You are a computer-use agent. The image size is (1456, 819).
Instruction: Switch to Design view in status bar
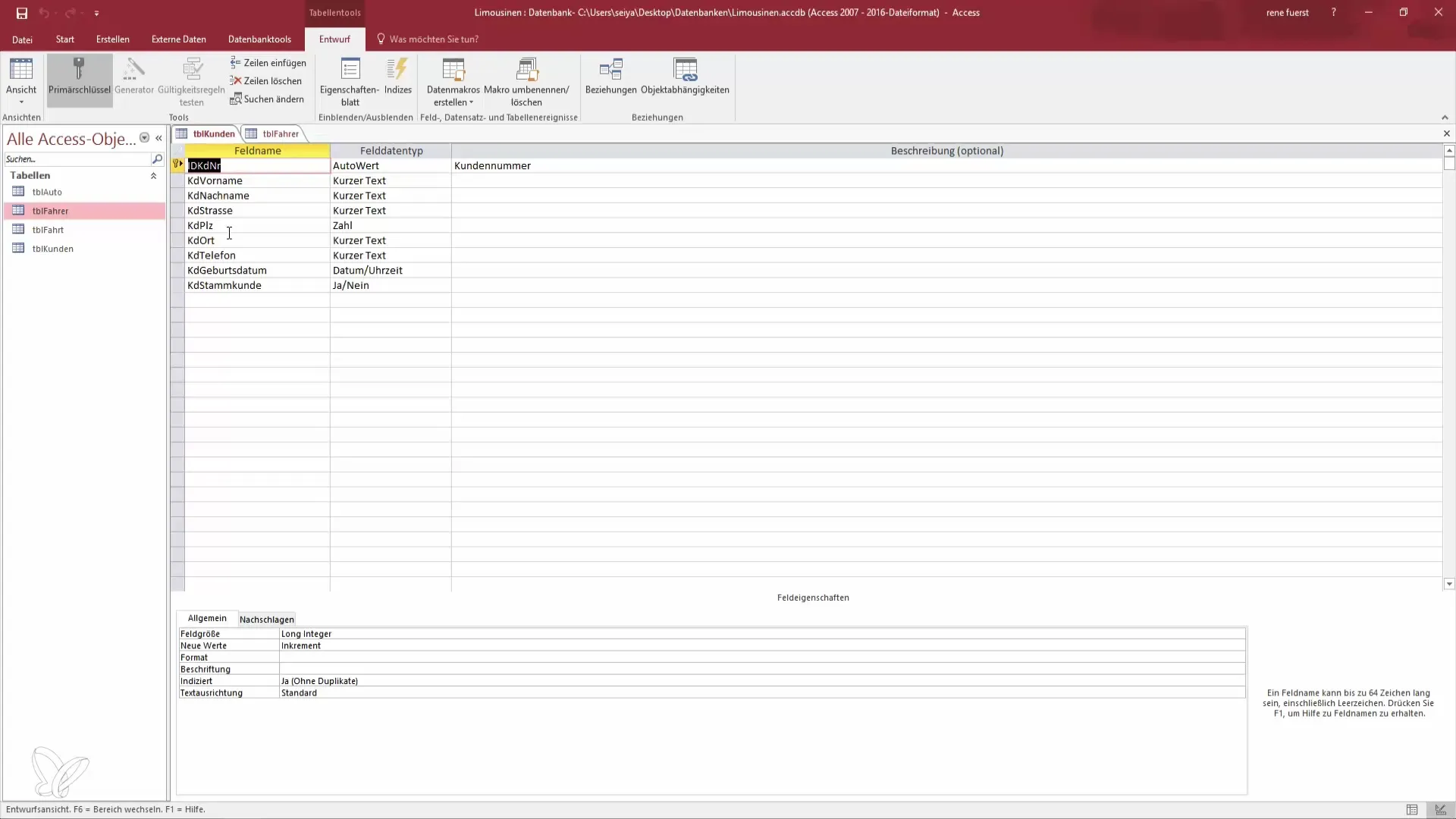(1440, 810)
